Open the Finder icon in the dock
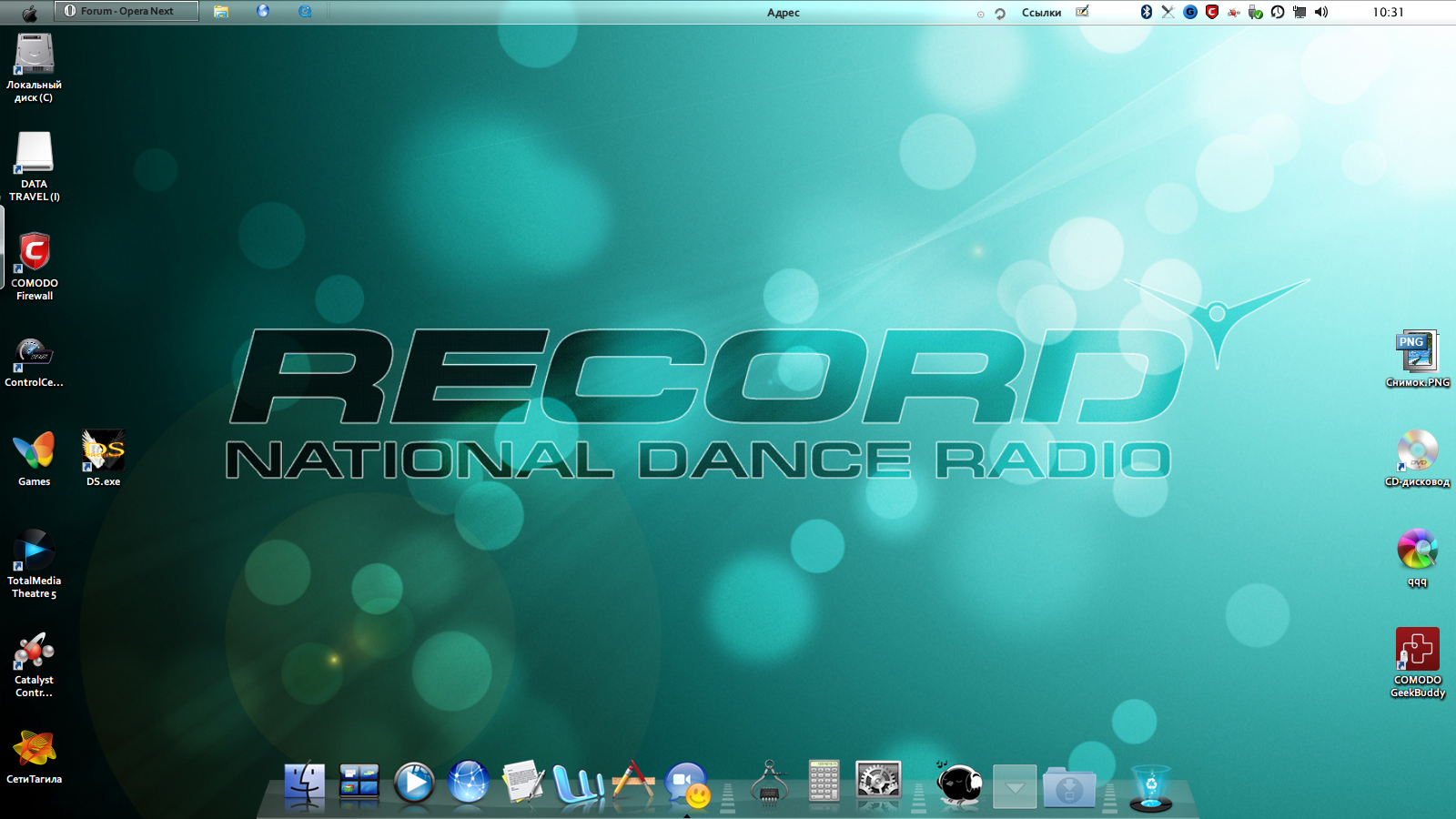The image size is (1456, 819). tap(304, 784)
